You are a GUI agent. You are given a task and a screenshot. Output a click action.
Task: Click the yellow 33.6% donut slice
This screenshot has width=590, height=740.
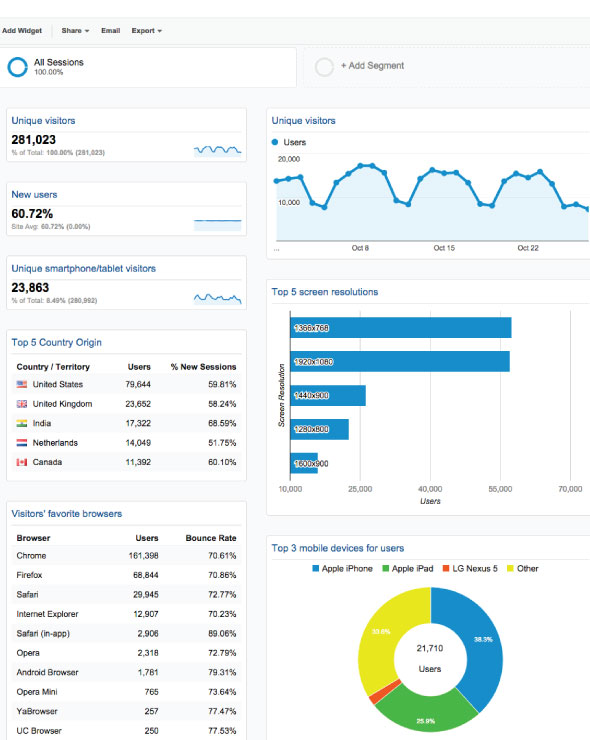380,635
